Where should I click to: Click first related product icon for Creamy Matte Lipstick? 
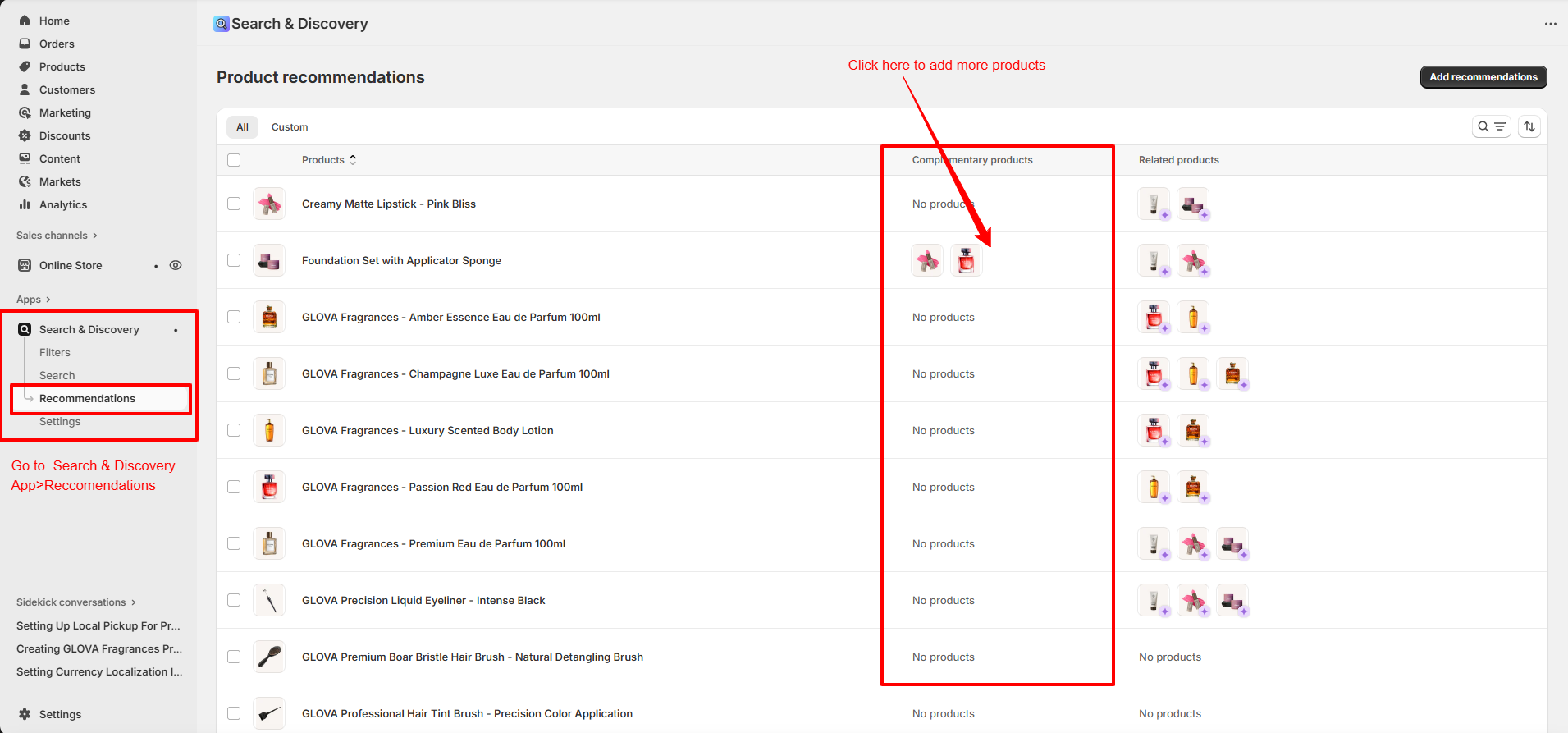point(1154,204)
